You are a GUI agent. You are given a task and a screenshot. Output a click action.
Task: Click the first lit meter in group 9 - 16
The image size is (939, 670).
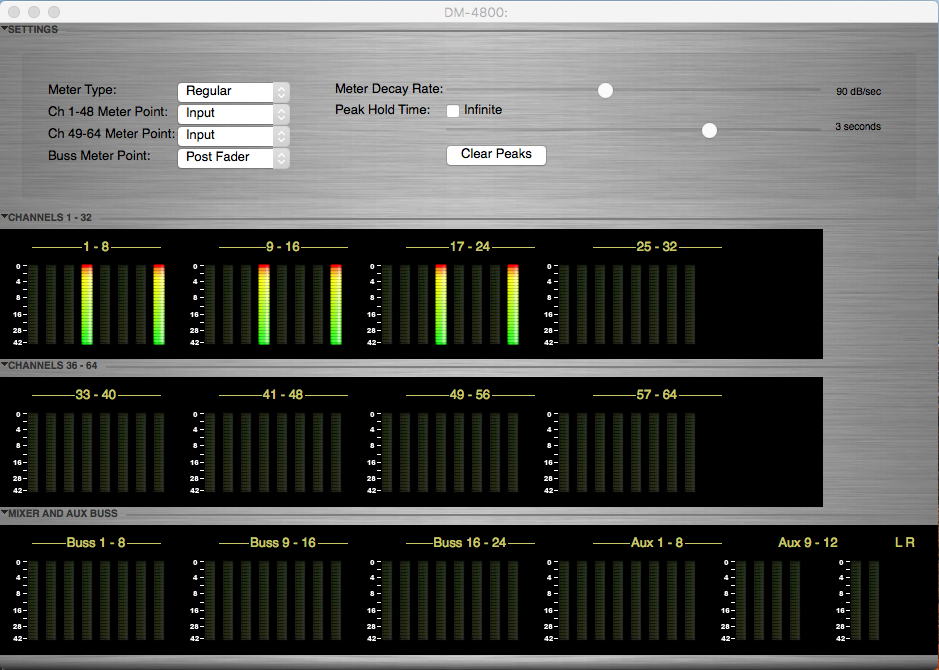pos(264,304)
